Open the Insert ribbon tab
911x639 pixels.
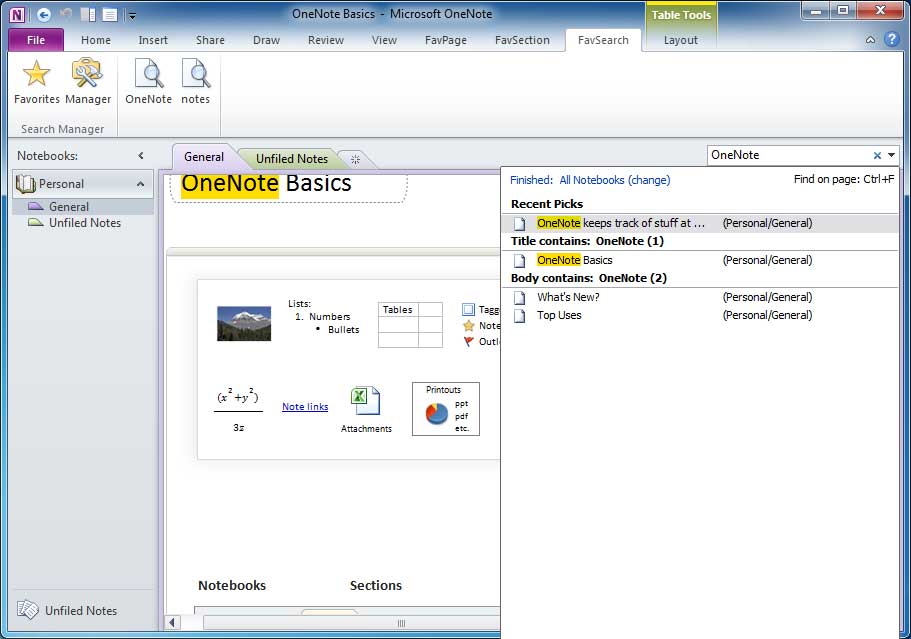point(153,40)
